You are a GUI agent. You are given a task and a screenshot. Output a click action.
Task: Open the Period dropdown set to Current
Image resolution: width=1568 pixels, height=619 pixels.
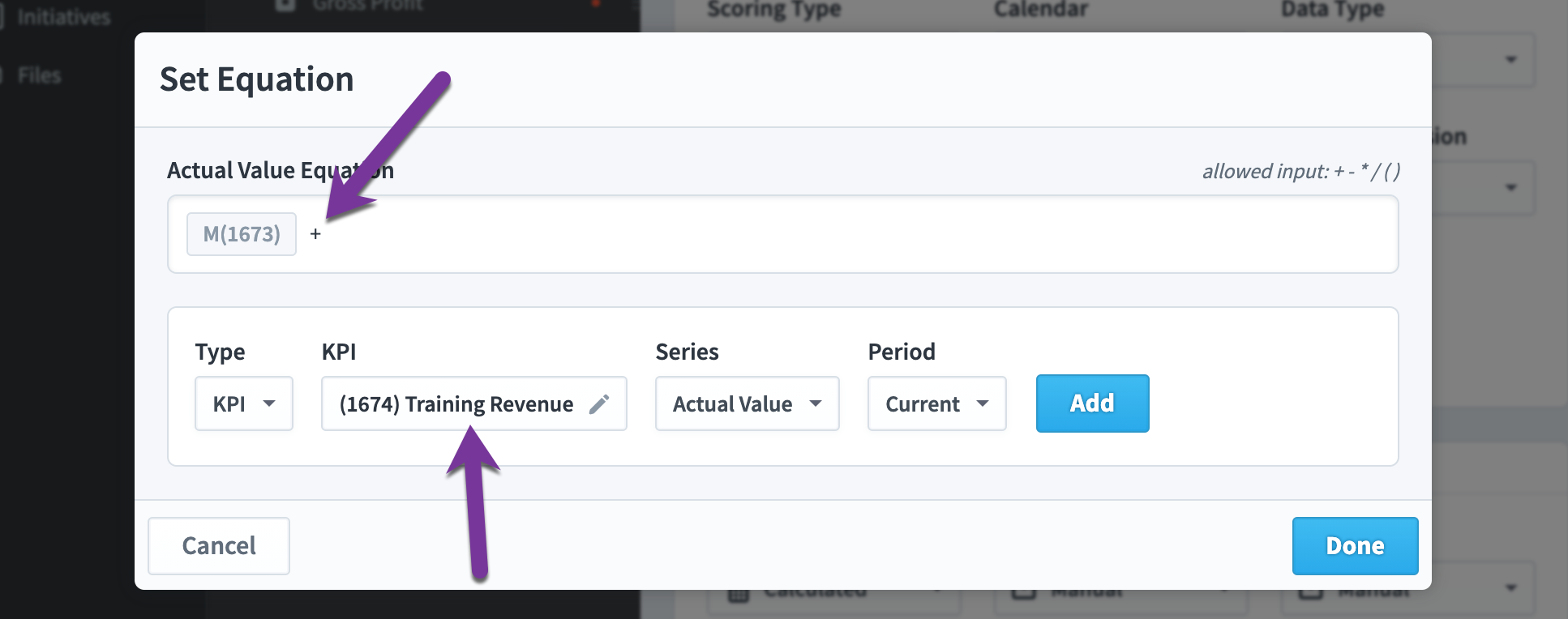pos(937,403)
